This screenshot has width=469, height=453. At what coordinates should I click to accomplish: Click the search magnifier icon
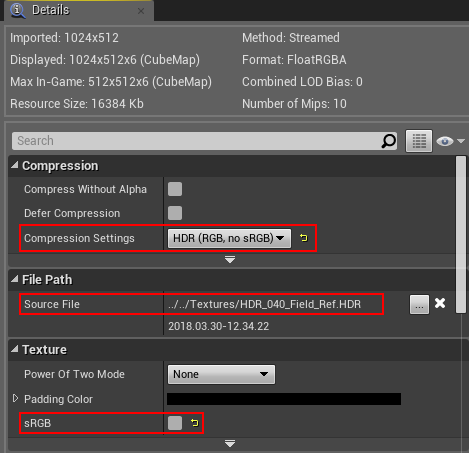389,141
